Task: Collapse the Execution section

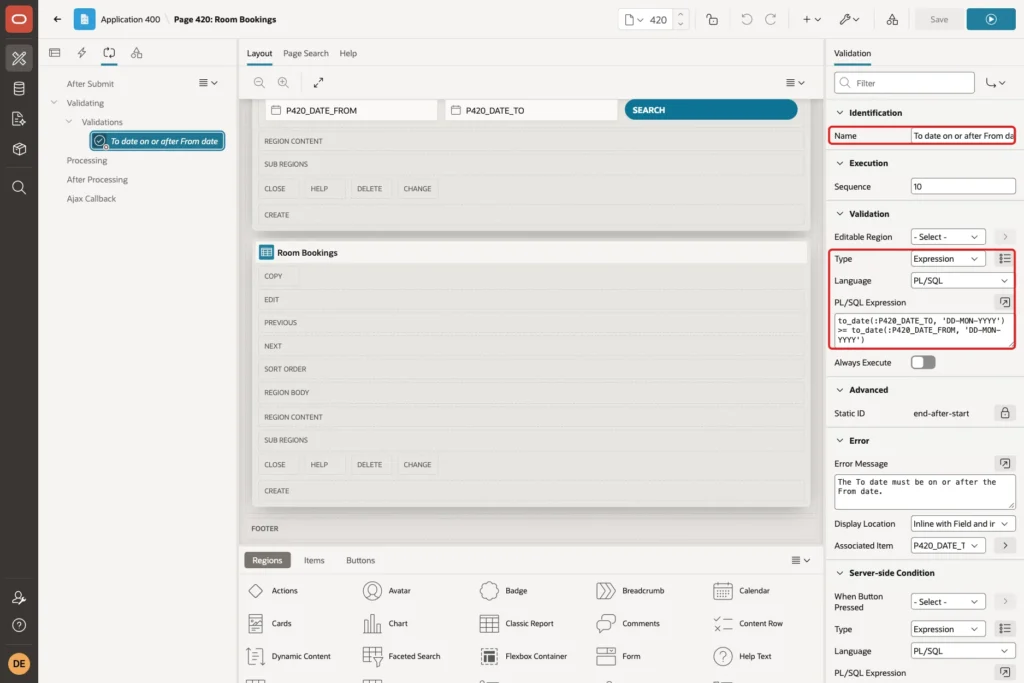Action: [x=840, y=163]
